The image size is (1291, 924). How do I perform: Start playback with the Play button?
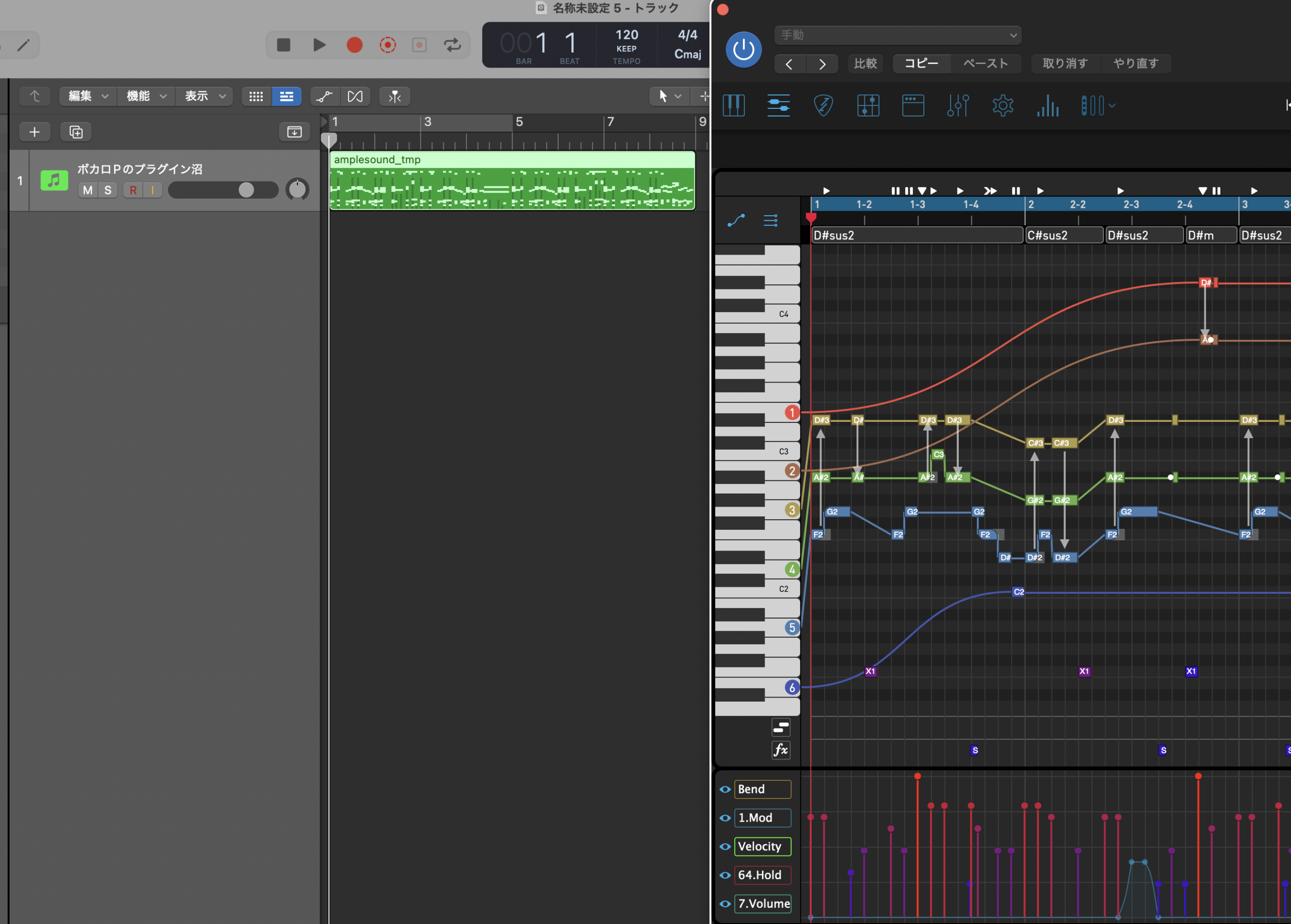[319, 45]
